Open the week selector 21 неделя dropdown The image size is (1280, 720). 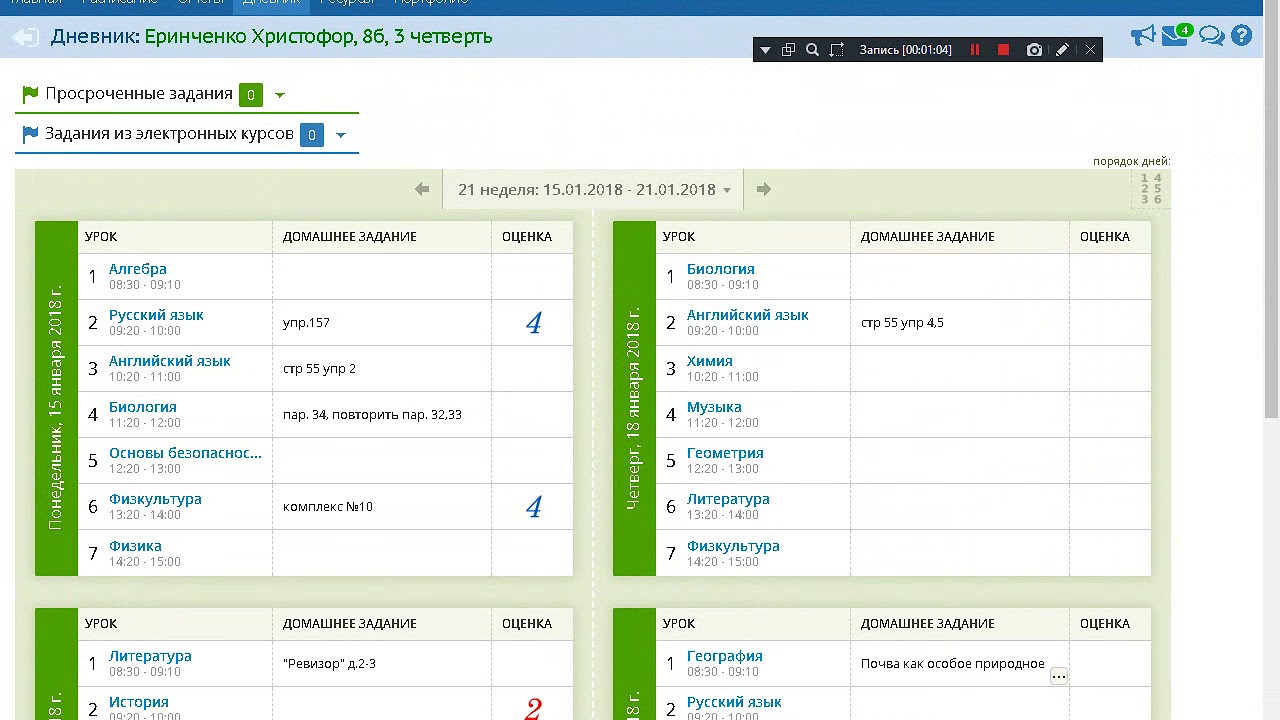click(594, 189)
